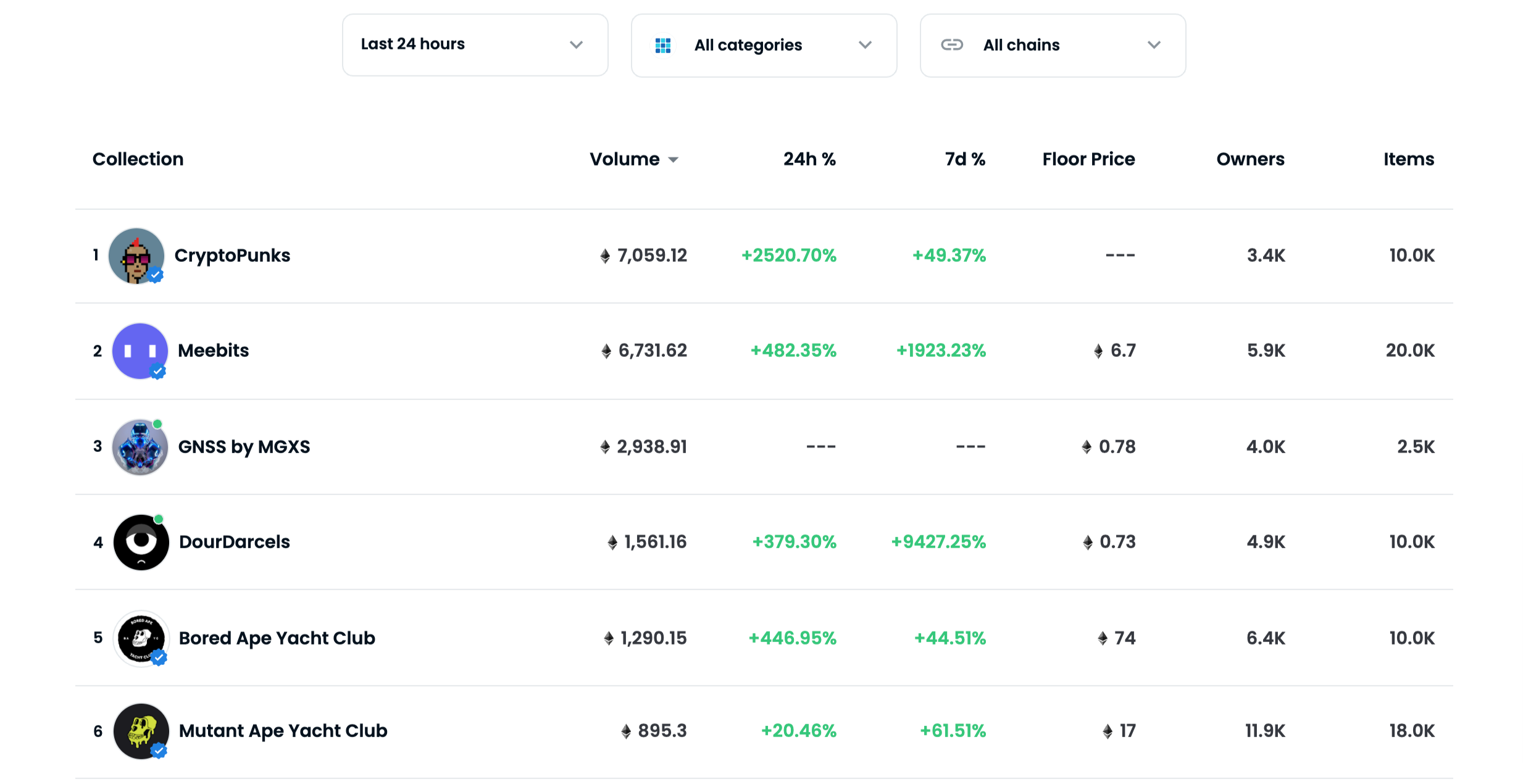Open the DourDarcels avatar image
The image size is (1523, 784).
coord(141,542)
